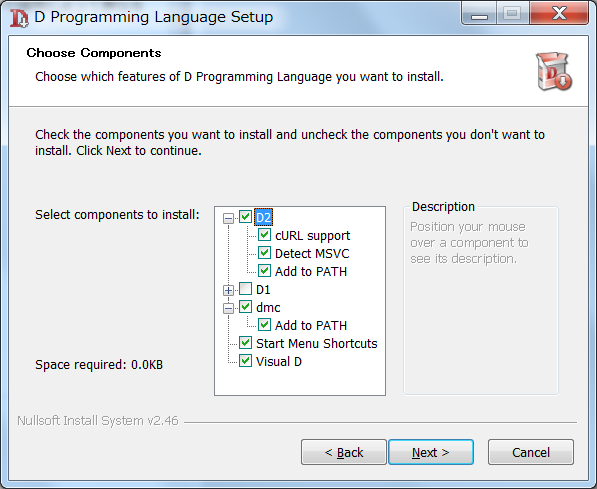This screenshot has width=597, height=489.
Task: Toggle the Add to PATH checkbox under dmc
Action: (x=264, y=325)
